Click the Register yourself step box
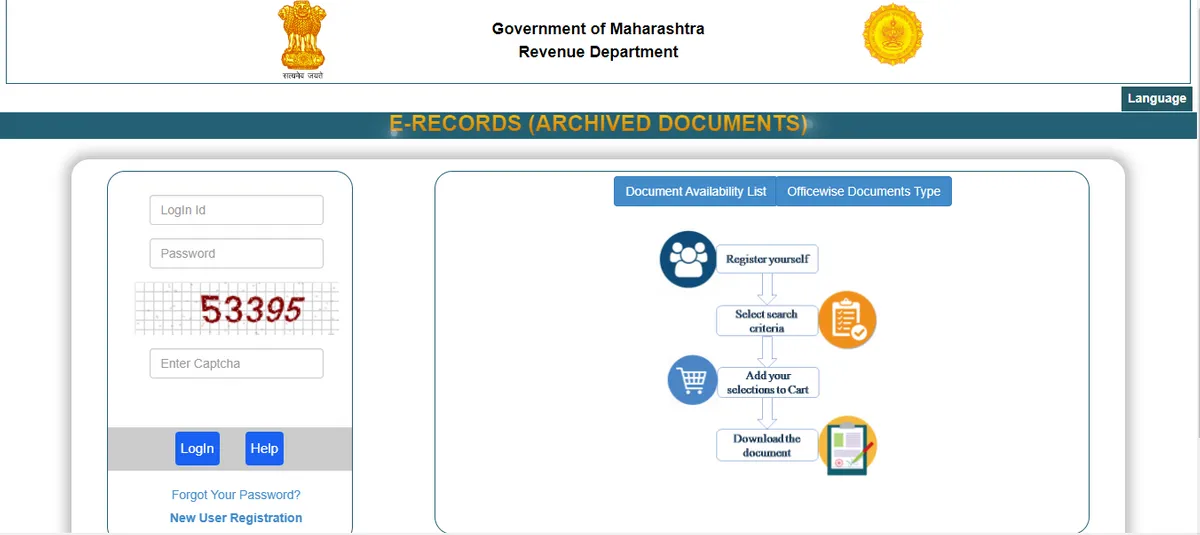The height and width of the screenshot is (535, 1200). pos(767,259)
